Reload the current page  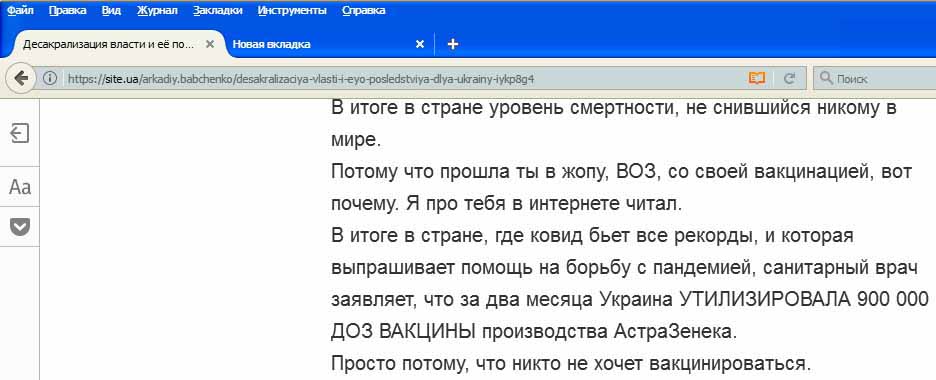point(789,78)
